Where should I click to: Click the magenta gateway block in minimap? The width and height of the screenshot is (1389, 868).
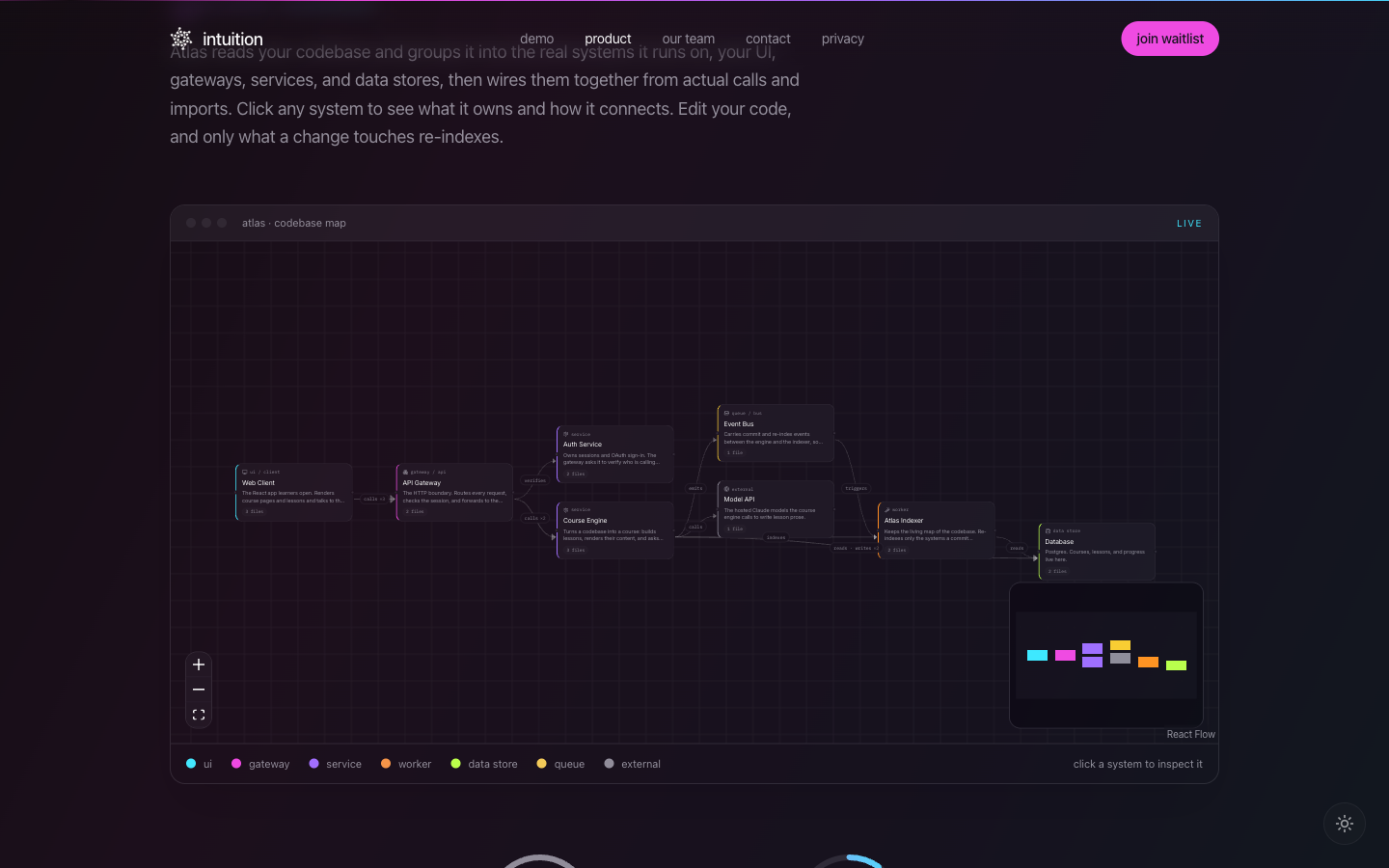[x=1065, y=656]
